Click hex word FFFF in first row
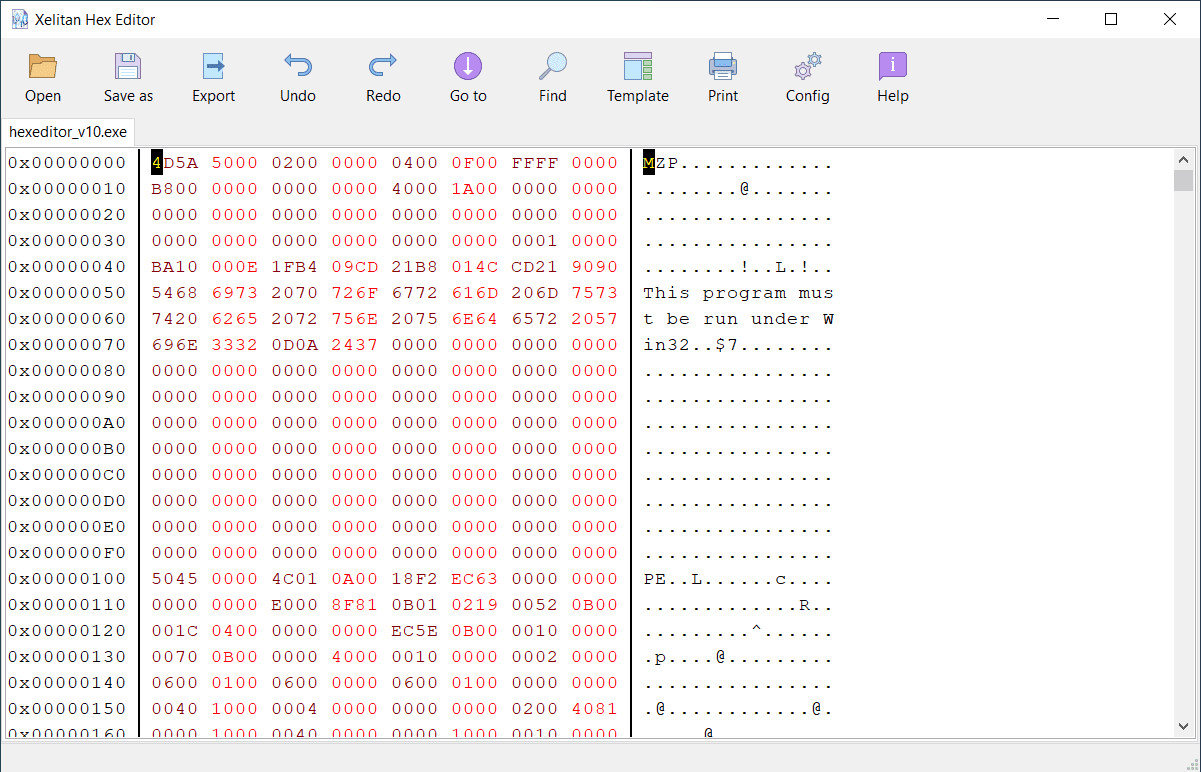The height and width of the screenshot is (772, 1201). (535, 163)
